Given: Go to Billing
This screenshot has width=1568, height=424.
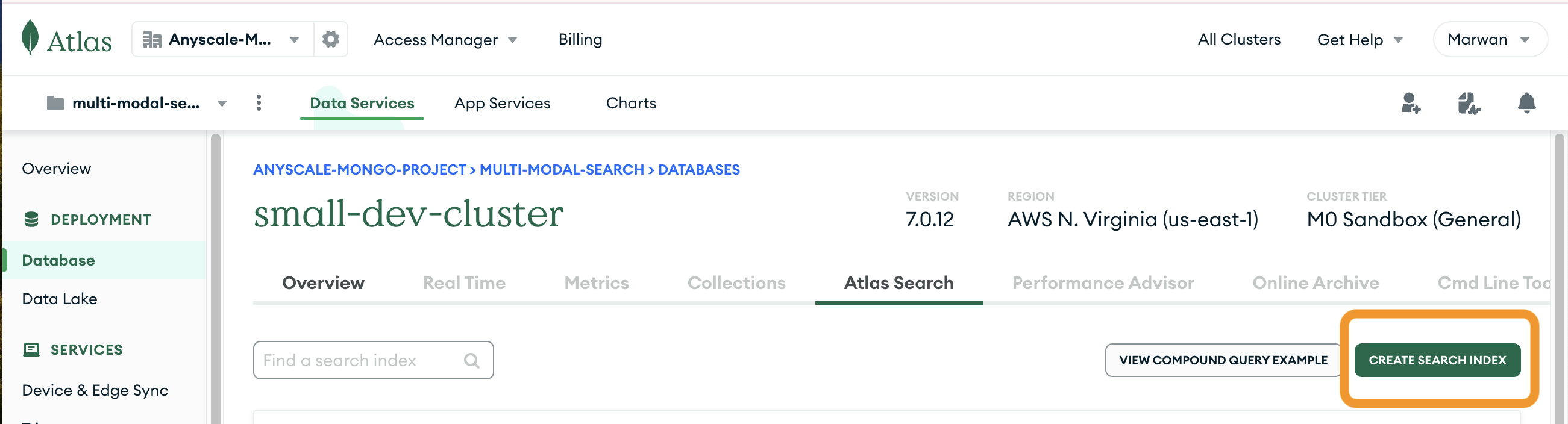Looking at the screenshot, I should coord(580,40).
